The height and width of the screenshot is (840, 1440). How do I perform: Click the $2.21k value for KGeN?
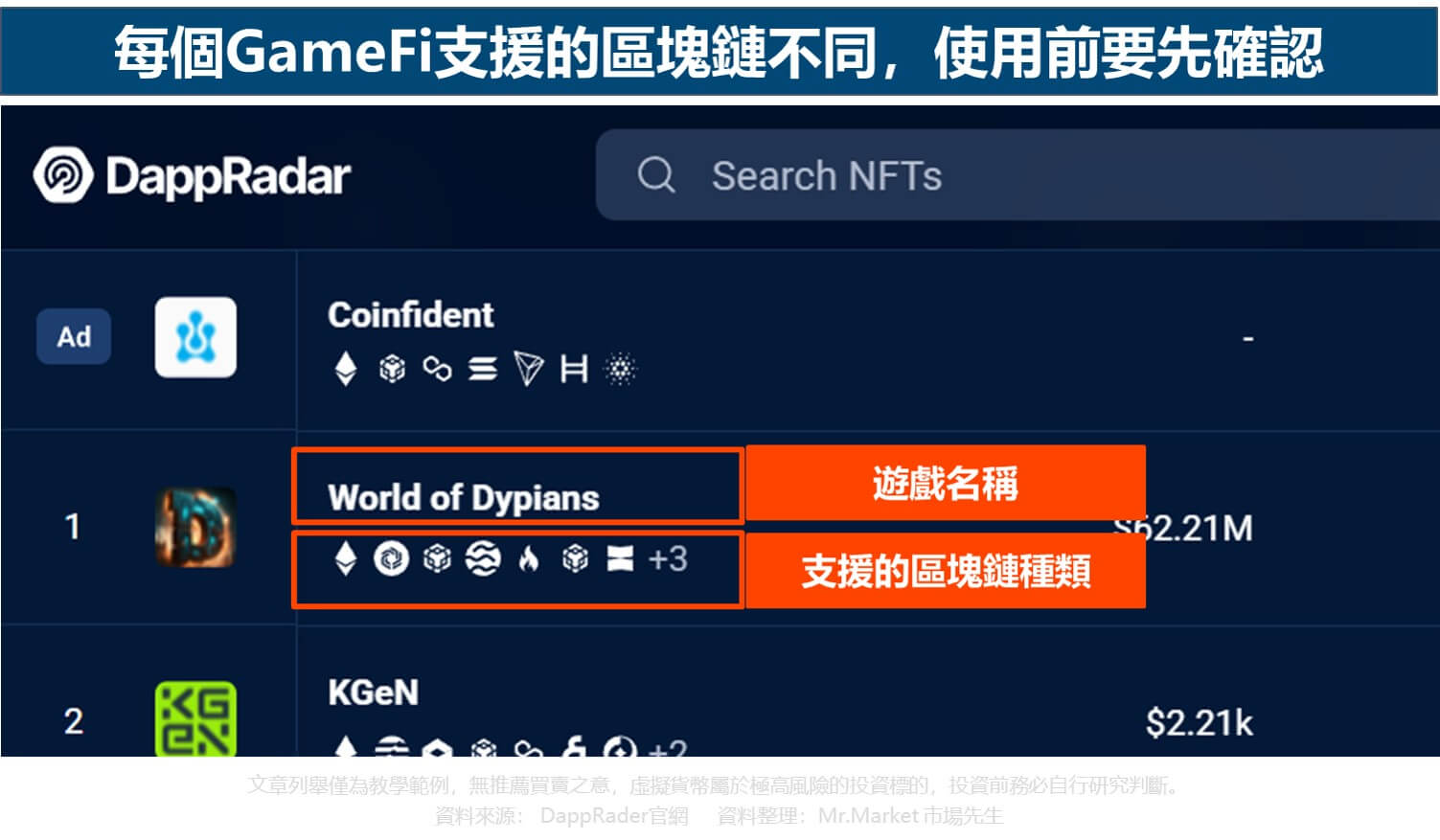point(1200,722)
